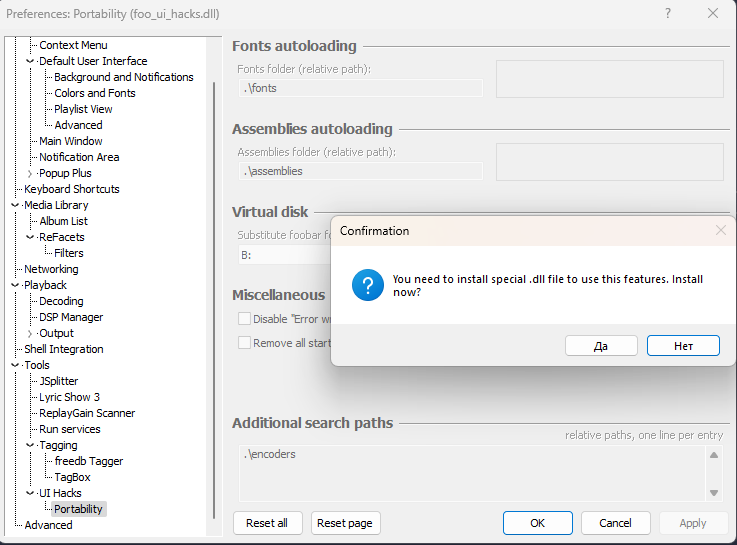The image size is (737, 545).
Task: Expand the Popup Plus tree node
Action: tap(30, 173)
